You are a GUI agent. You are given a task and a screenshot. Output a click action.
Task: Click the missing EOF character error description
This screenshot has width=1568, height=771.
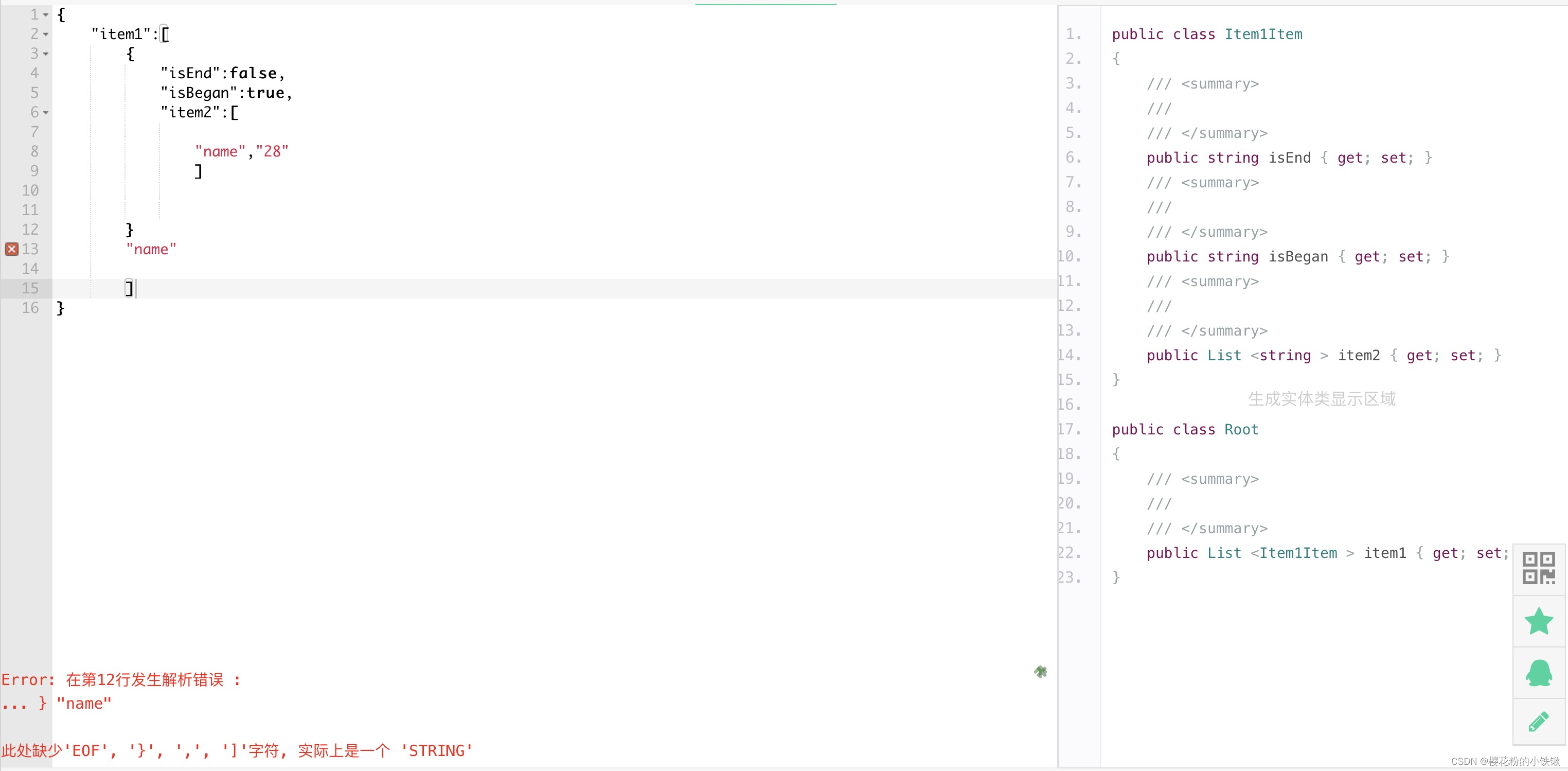(x=237, y=750)
